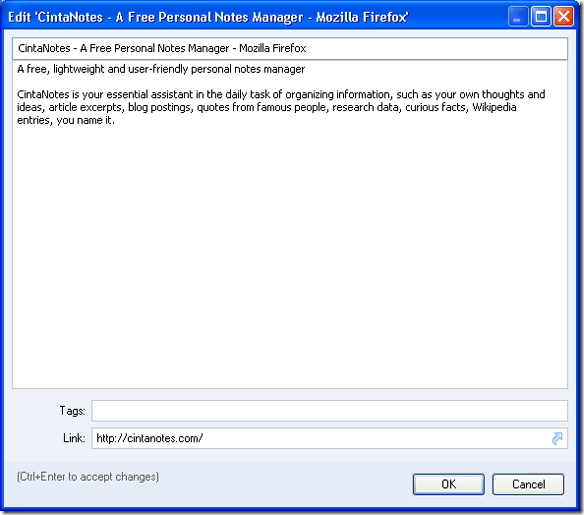Click 'blog postings' in the note body
The width and height of the screenshot is (584, 515).
point(160,108)
